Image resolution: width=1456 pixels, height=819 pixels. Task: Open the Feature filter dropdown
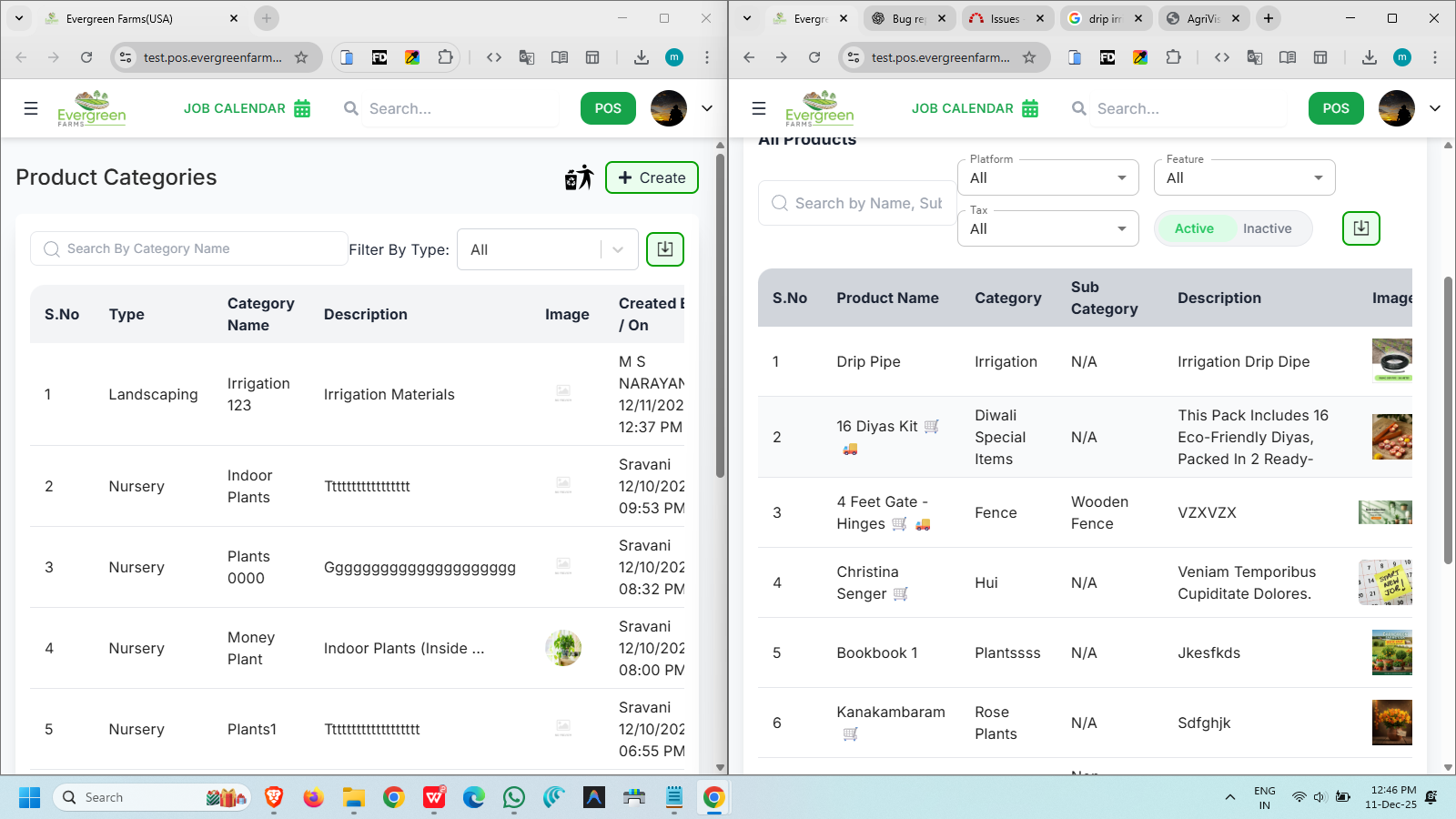click(x=1244, y=178)
